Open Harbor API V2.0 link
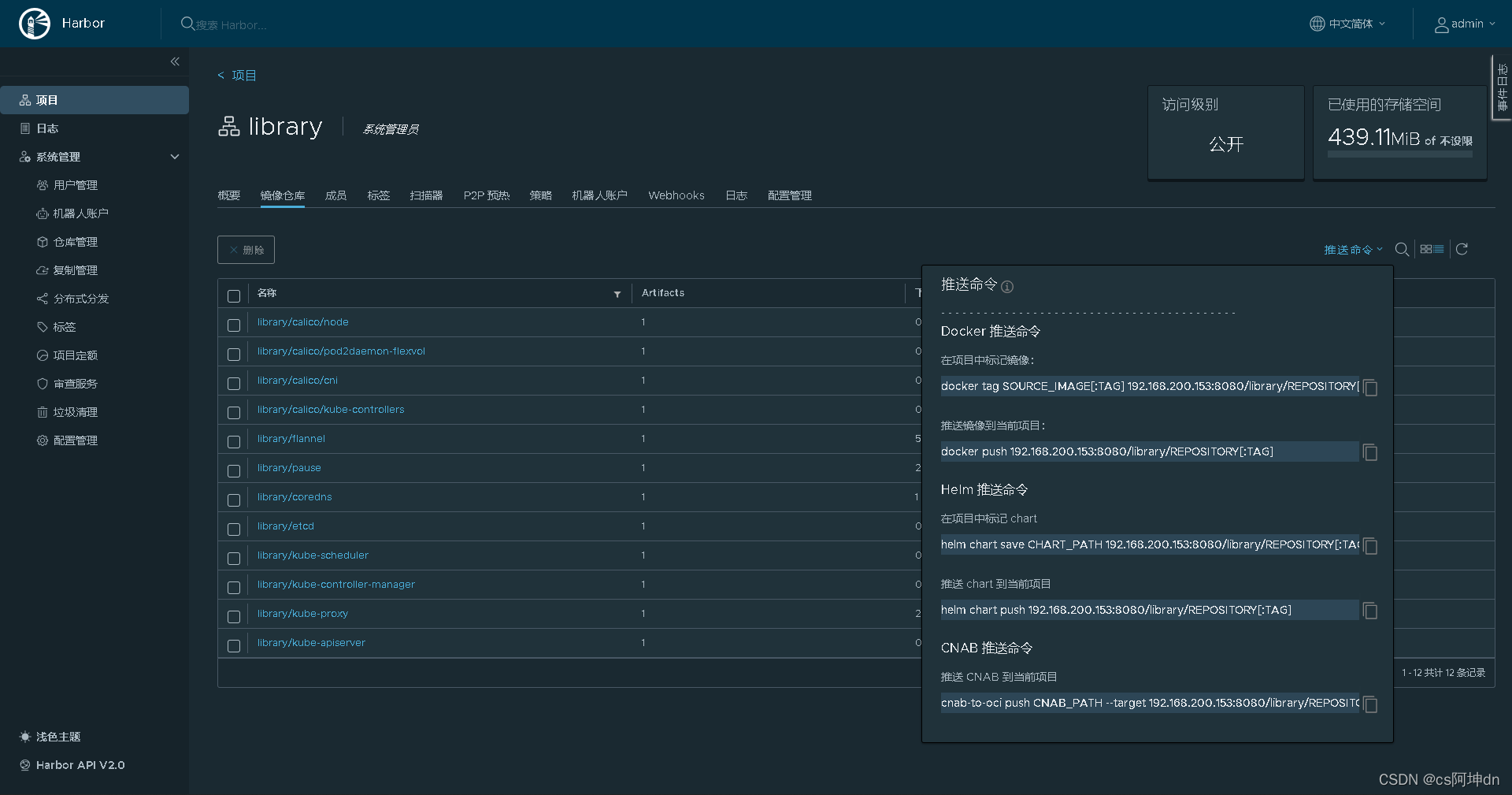 point(72,765)
